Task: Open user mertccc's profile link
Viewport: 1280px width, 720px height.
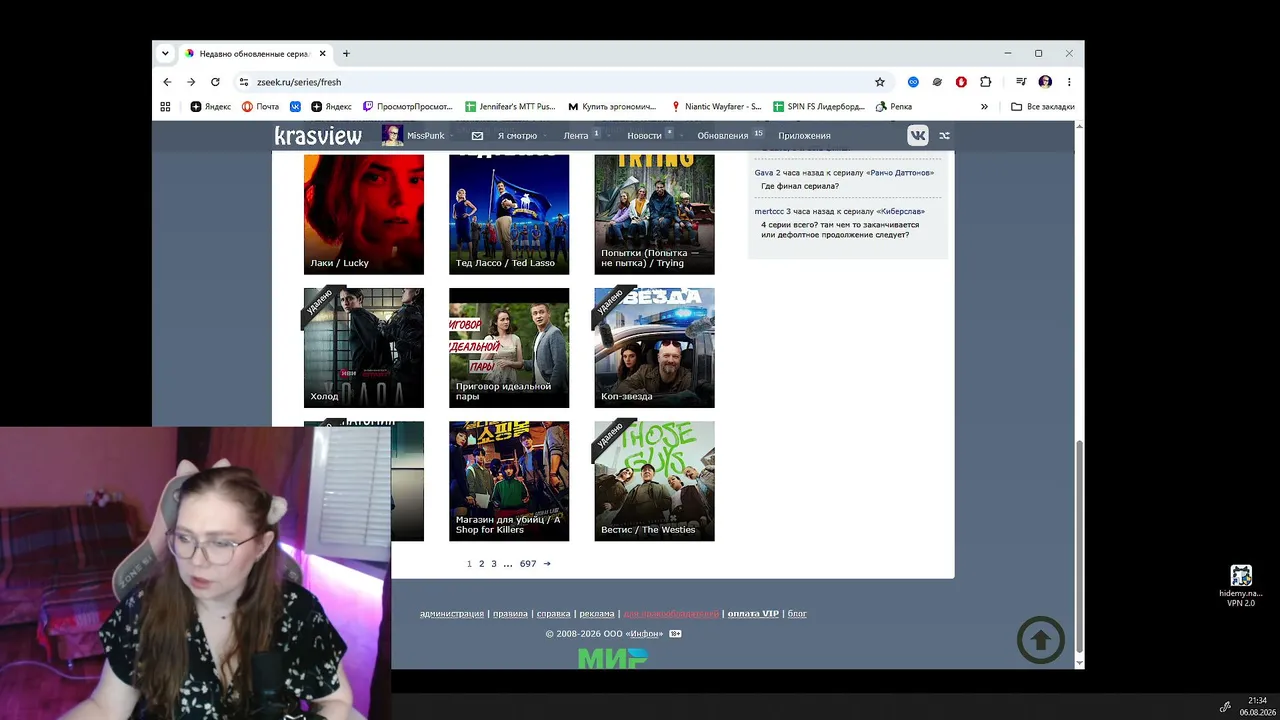Action: (x=769, y=212)
